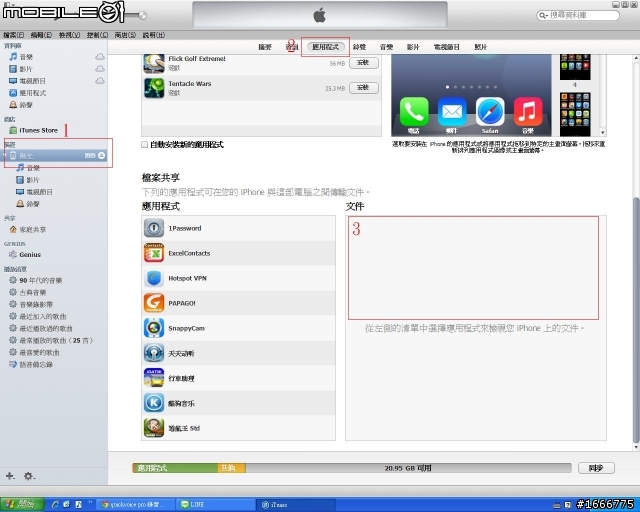Select 應用程式 in the library sidebar
Screen dimensions: 640x512
[33, 93]
